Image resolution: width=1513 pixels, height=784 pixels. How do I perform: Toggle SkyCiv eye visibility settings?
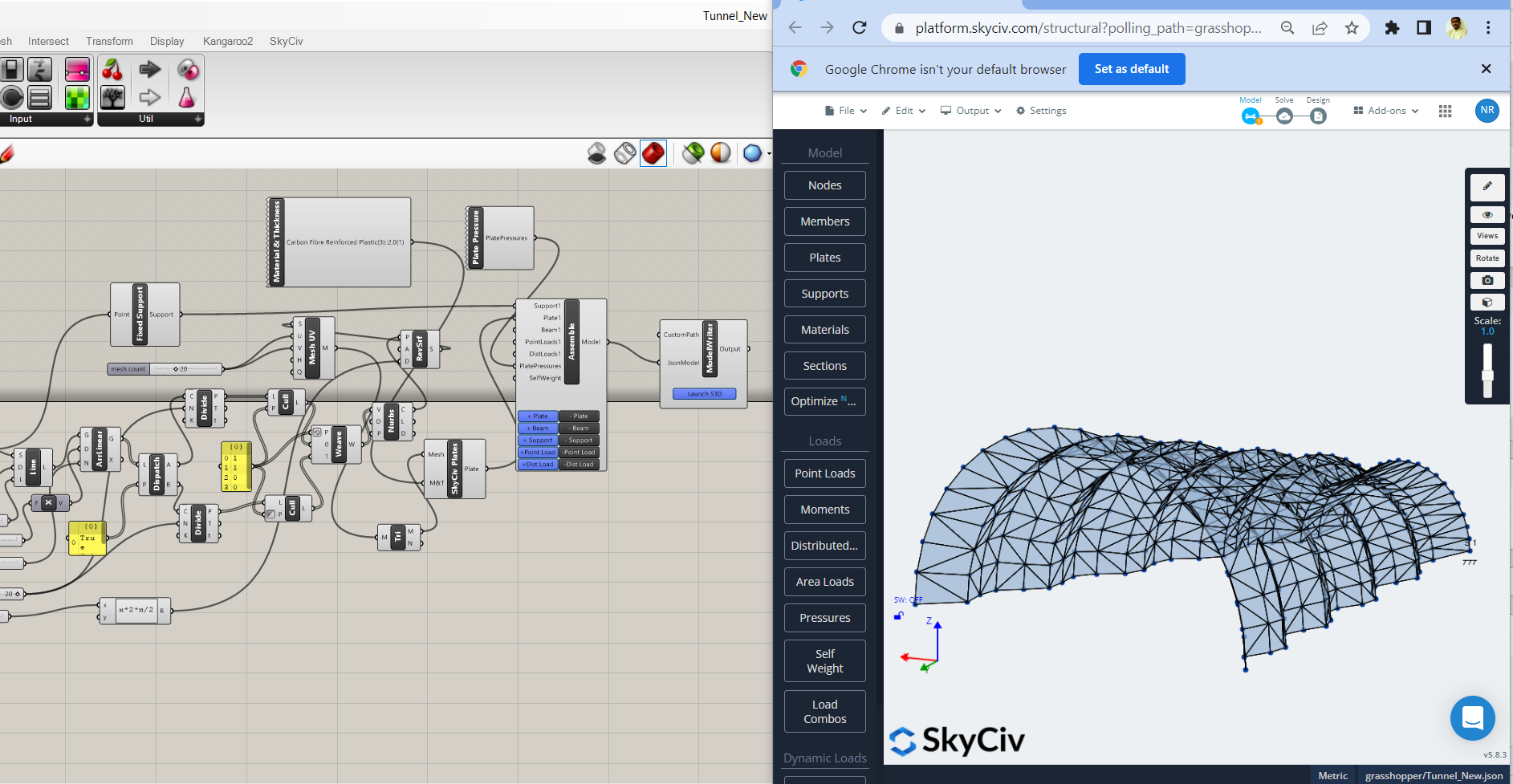(1487, 214)
